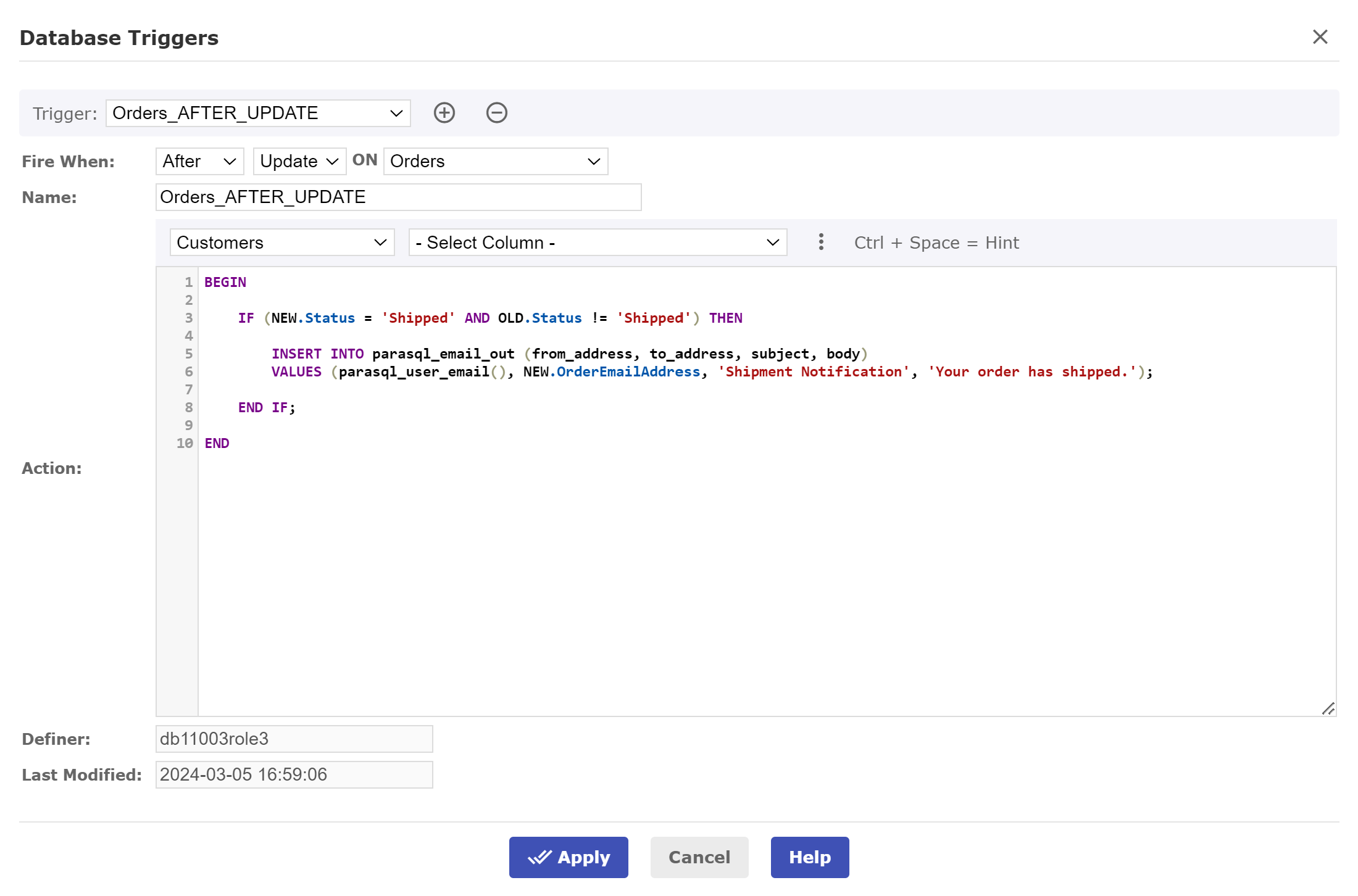
Task: Close the Database Triggers dialog
Action: click(x=1320, y=37)
